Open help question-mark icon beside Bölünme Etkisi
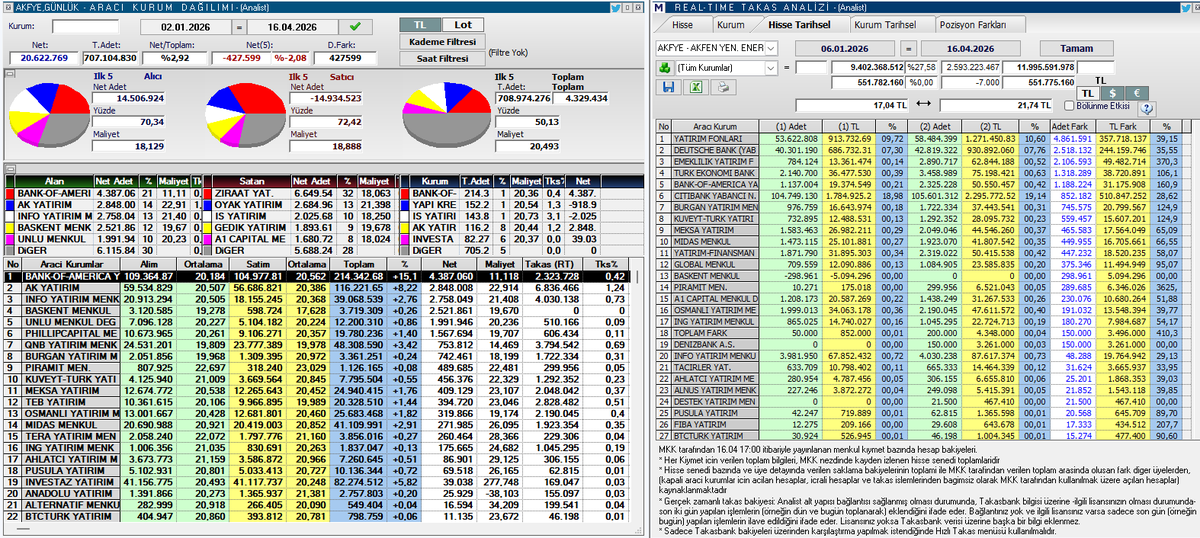The image size is (1200, 538). [1147, 108]
